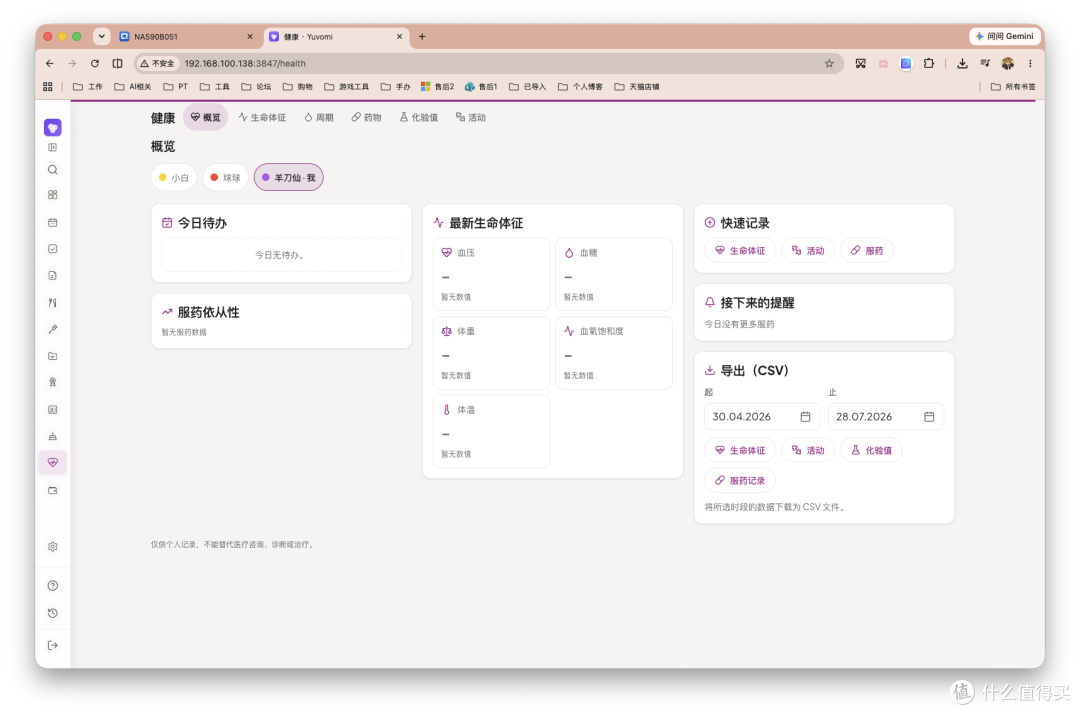Open the fork-and-knife meals icon in sidebar

click(x=52, y=302)
